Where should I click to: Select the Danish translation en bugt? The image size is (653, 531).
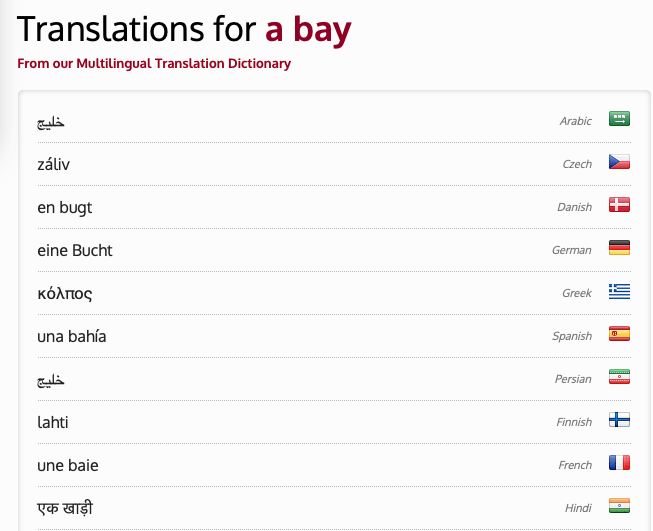[65, 207]
